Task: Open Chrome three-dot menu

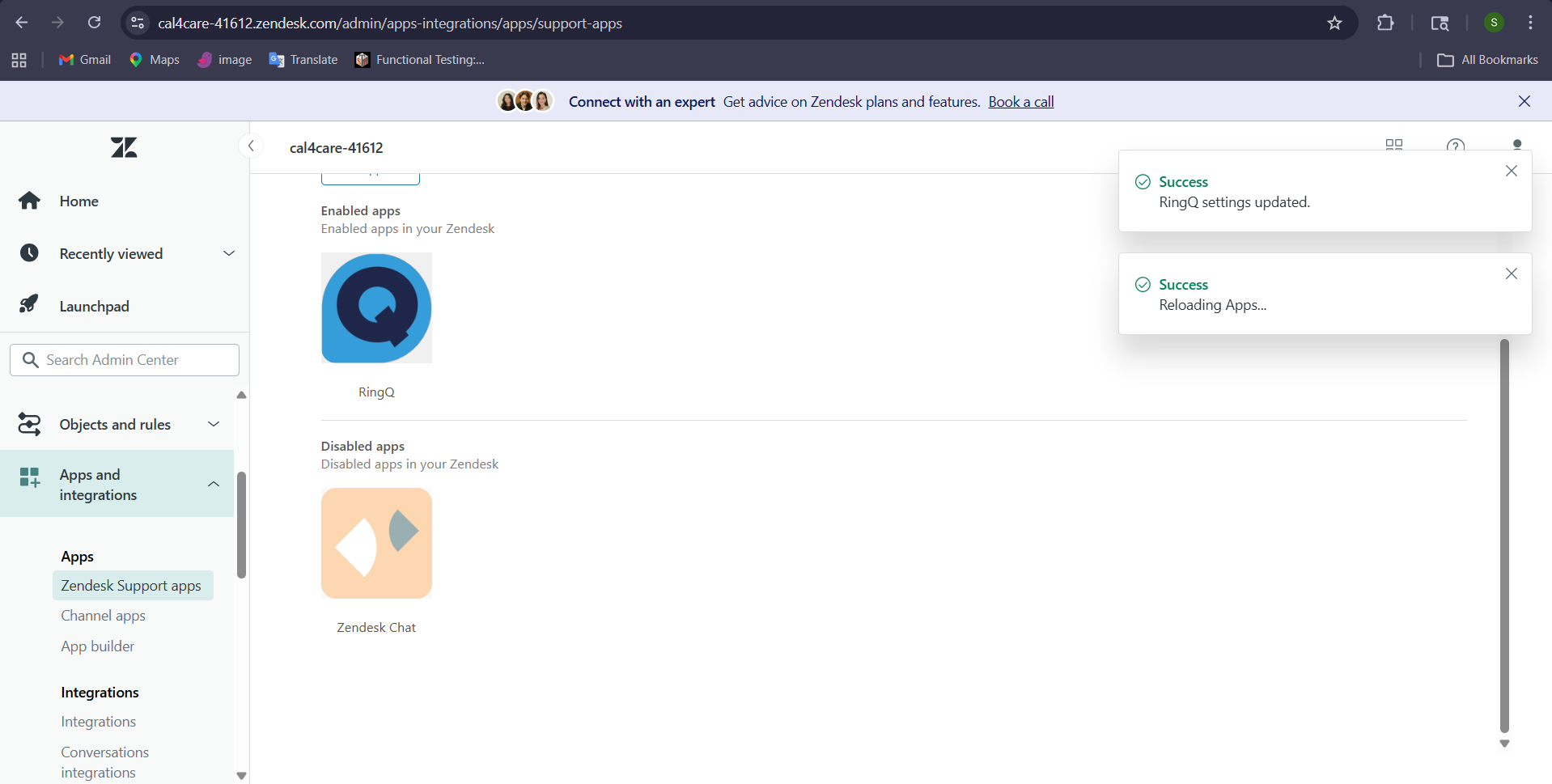Action: tap(1530, 23)
